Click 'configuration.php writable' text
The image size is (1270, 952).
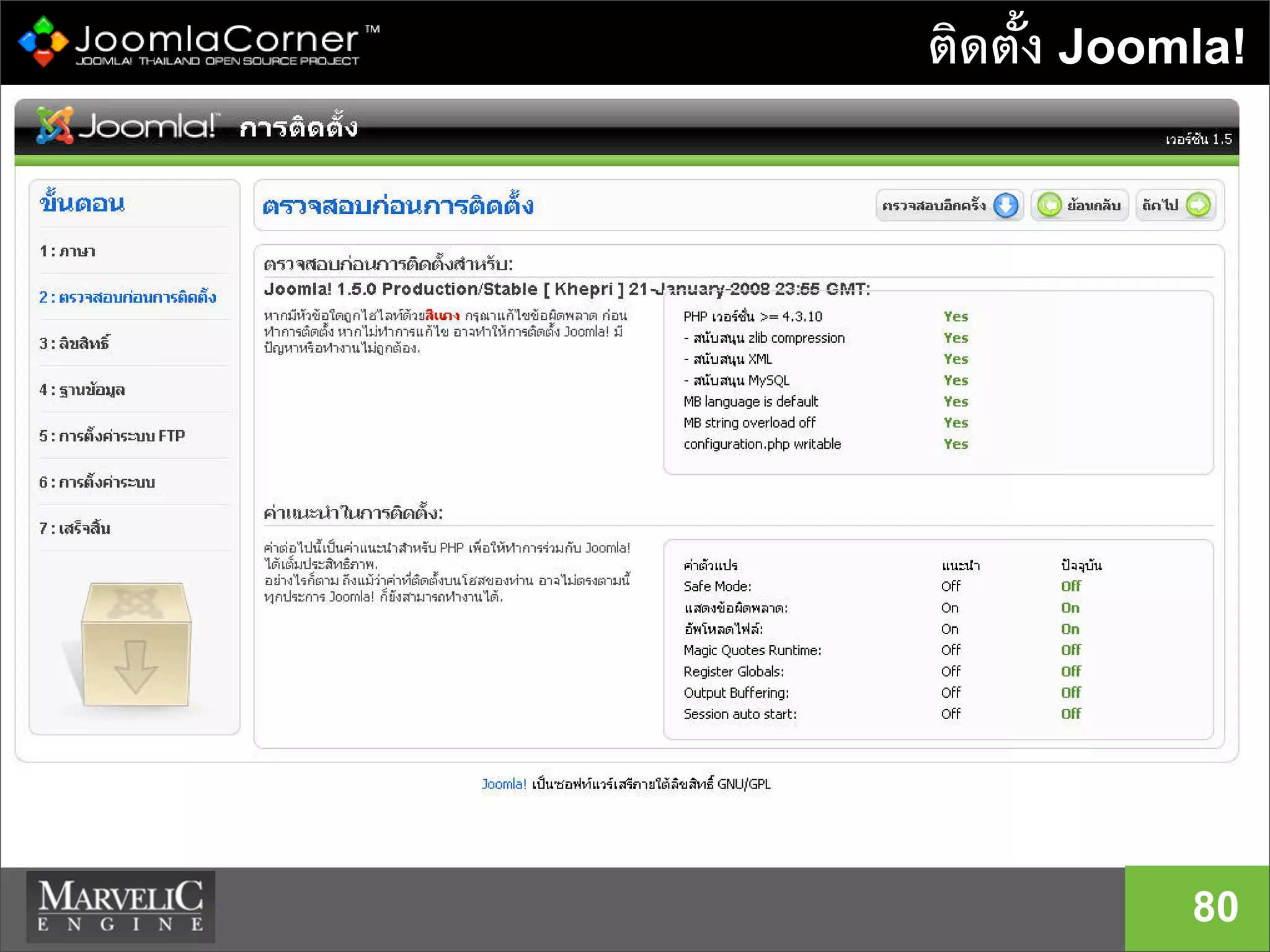762,444
